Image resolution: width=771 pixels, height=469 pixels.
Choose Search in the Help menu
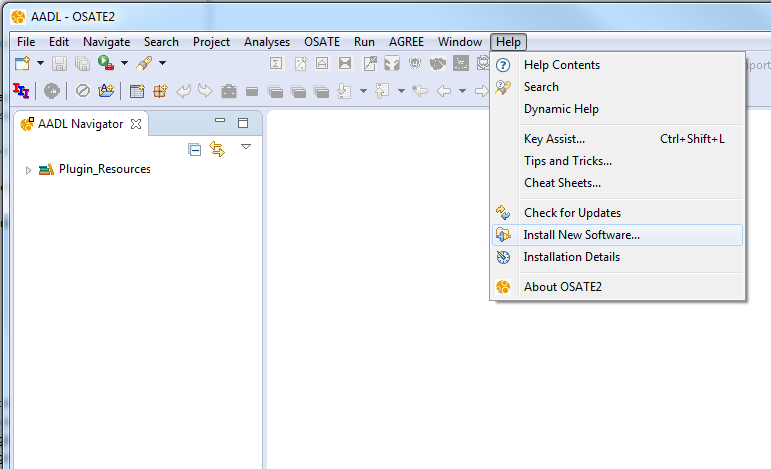click(x=618, y=87)
